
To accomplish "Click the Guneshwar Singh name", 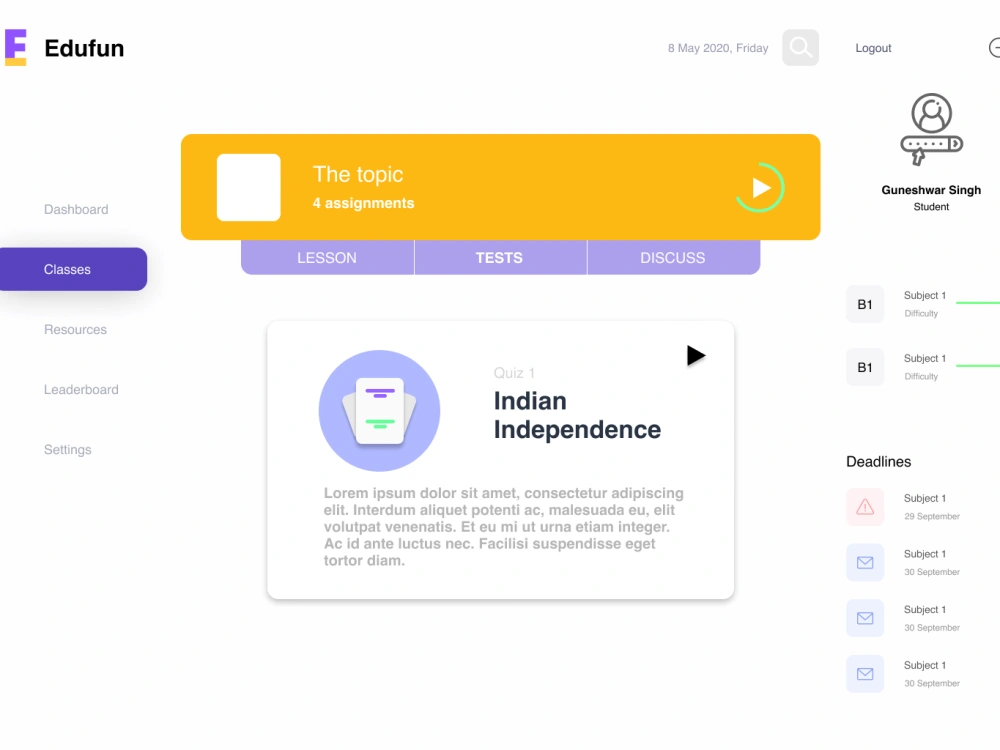I will (931, 190).
